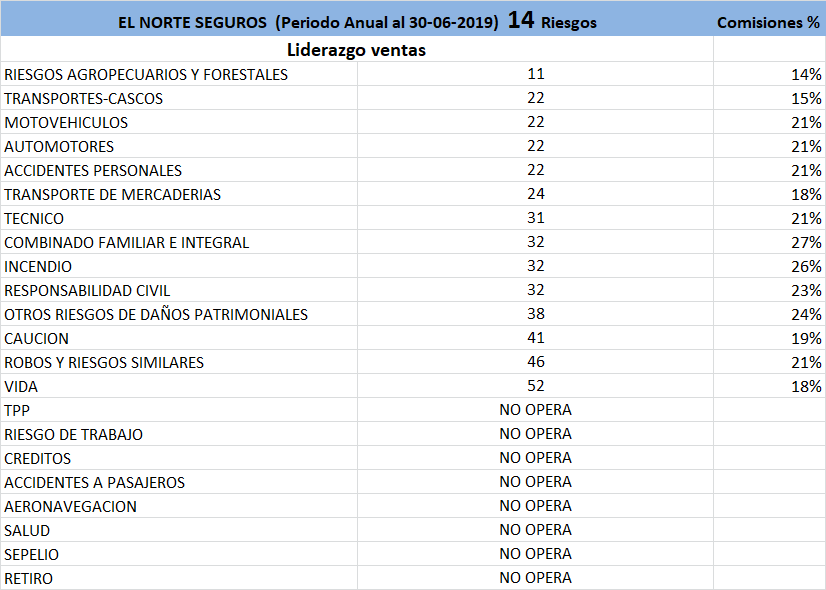Select NO OPERA in the RETIRO row
Screen dimensions: 826x590
[x=536, y=578]
